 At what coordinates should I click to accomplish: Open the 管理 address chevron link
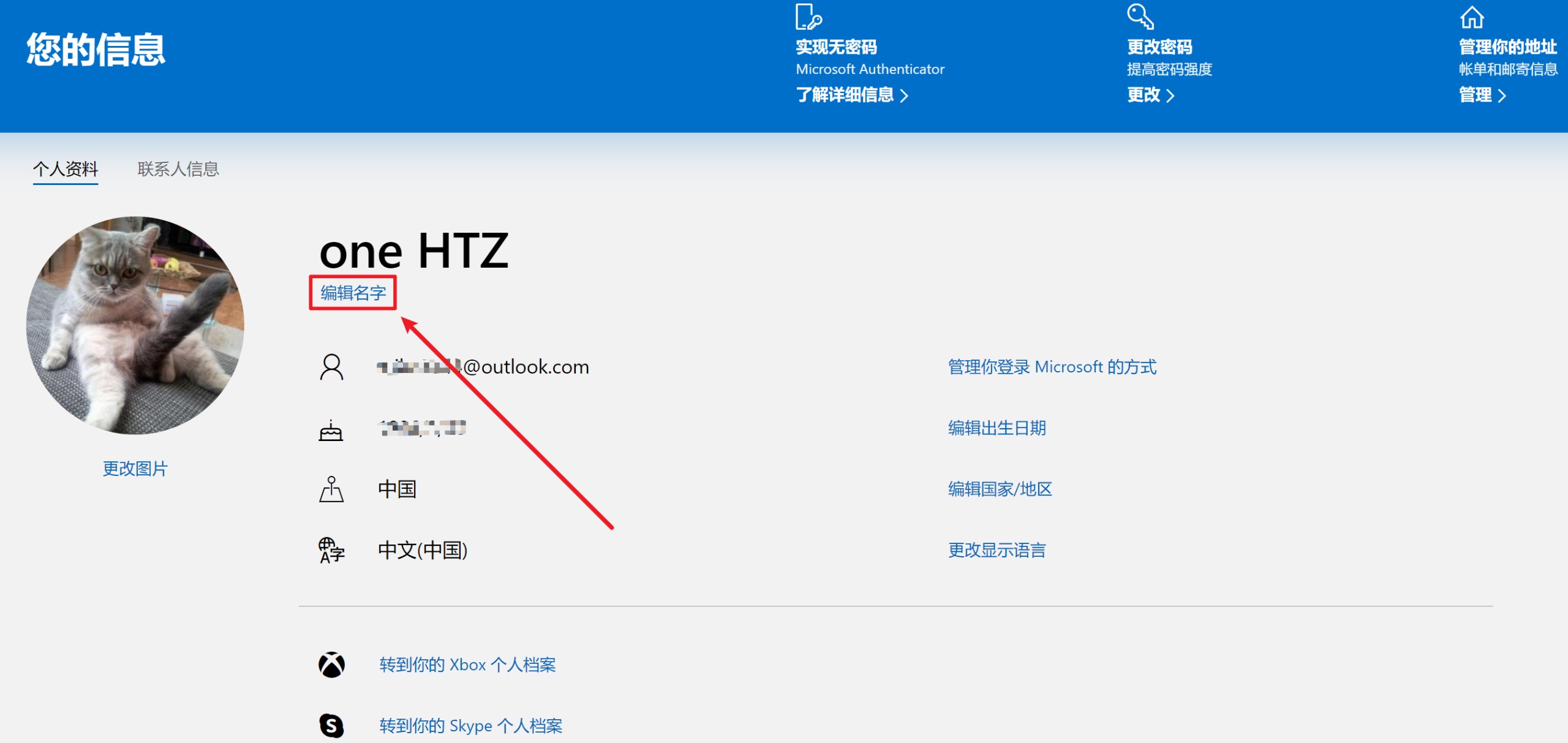click(x=1482, y=95)
